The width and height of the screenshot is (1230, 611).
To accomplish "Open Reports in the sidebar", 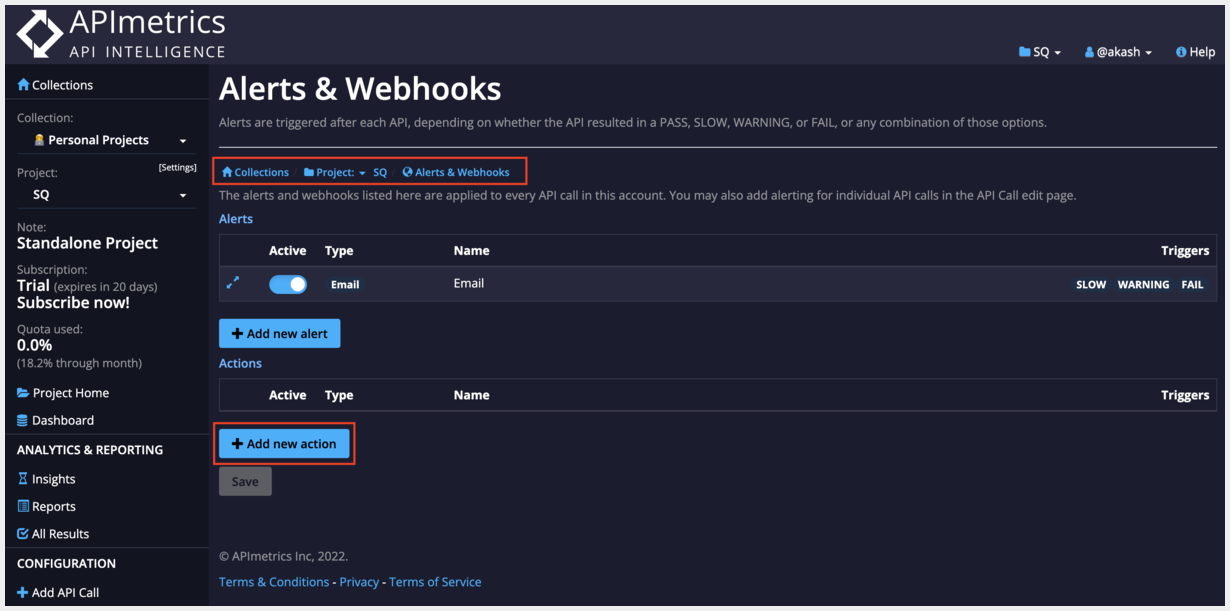I will (53, 506).
